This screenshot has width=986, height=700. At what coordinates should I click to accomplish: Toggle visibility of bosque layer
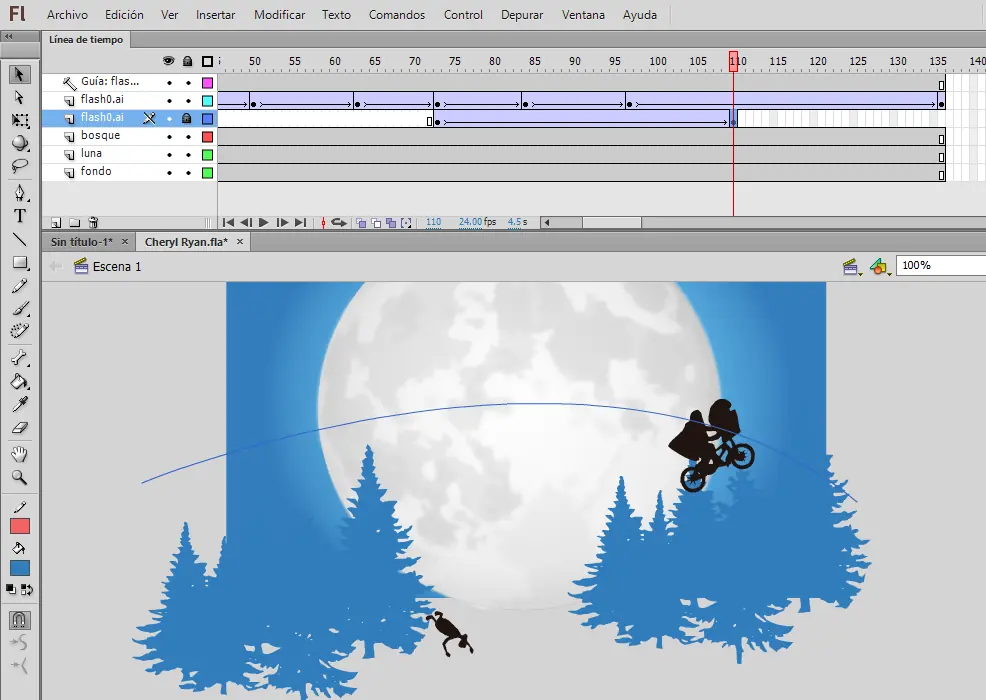pos(169,136)
